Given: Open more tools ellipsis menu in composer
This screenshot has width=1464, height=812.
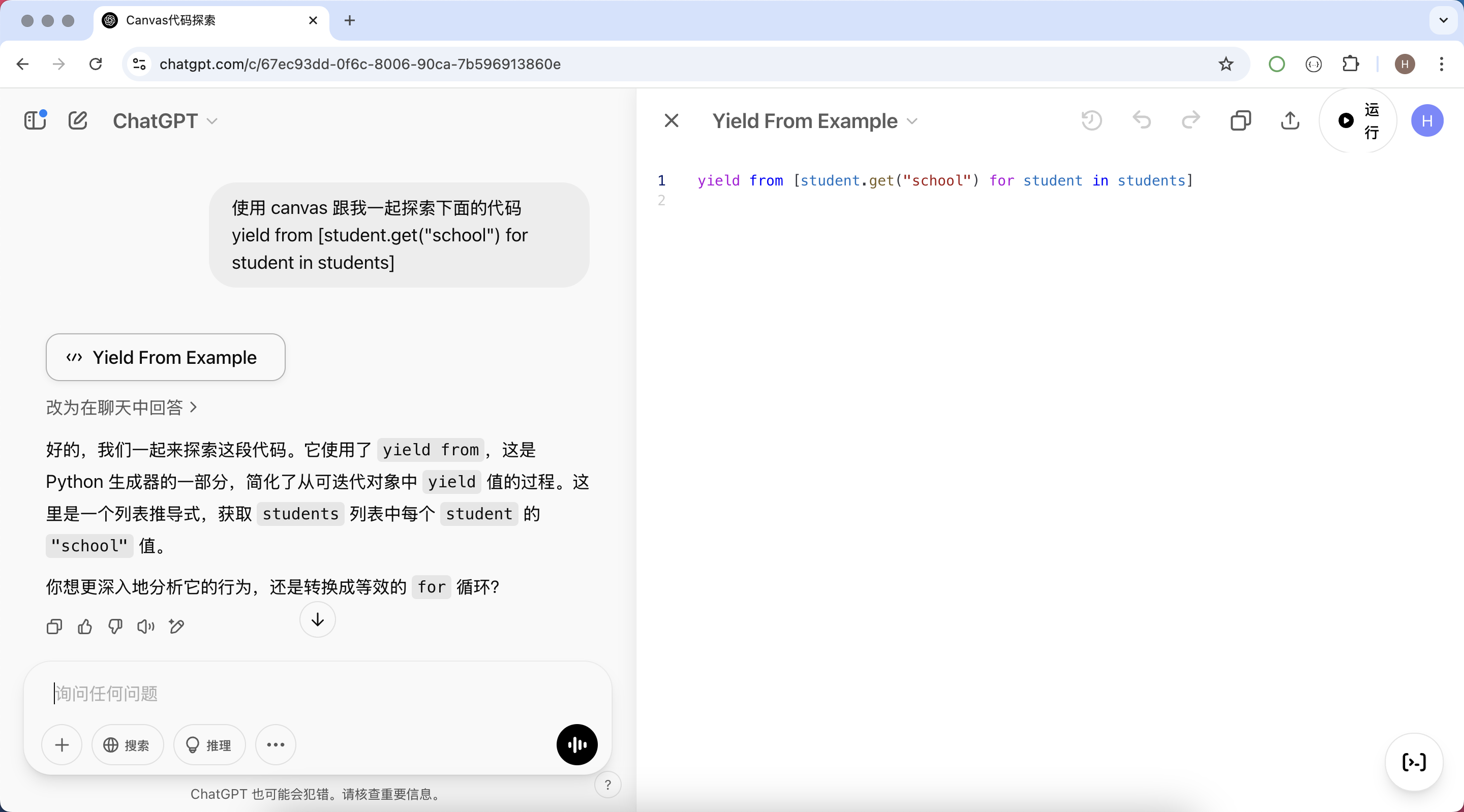Looking at the screenshot, I should click(x=276, y=744).
